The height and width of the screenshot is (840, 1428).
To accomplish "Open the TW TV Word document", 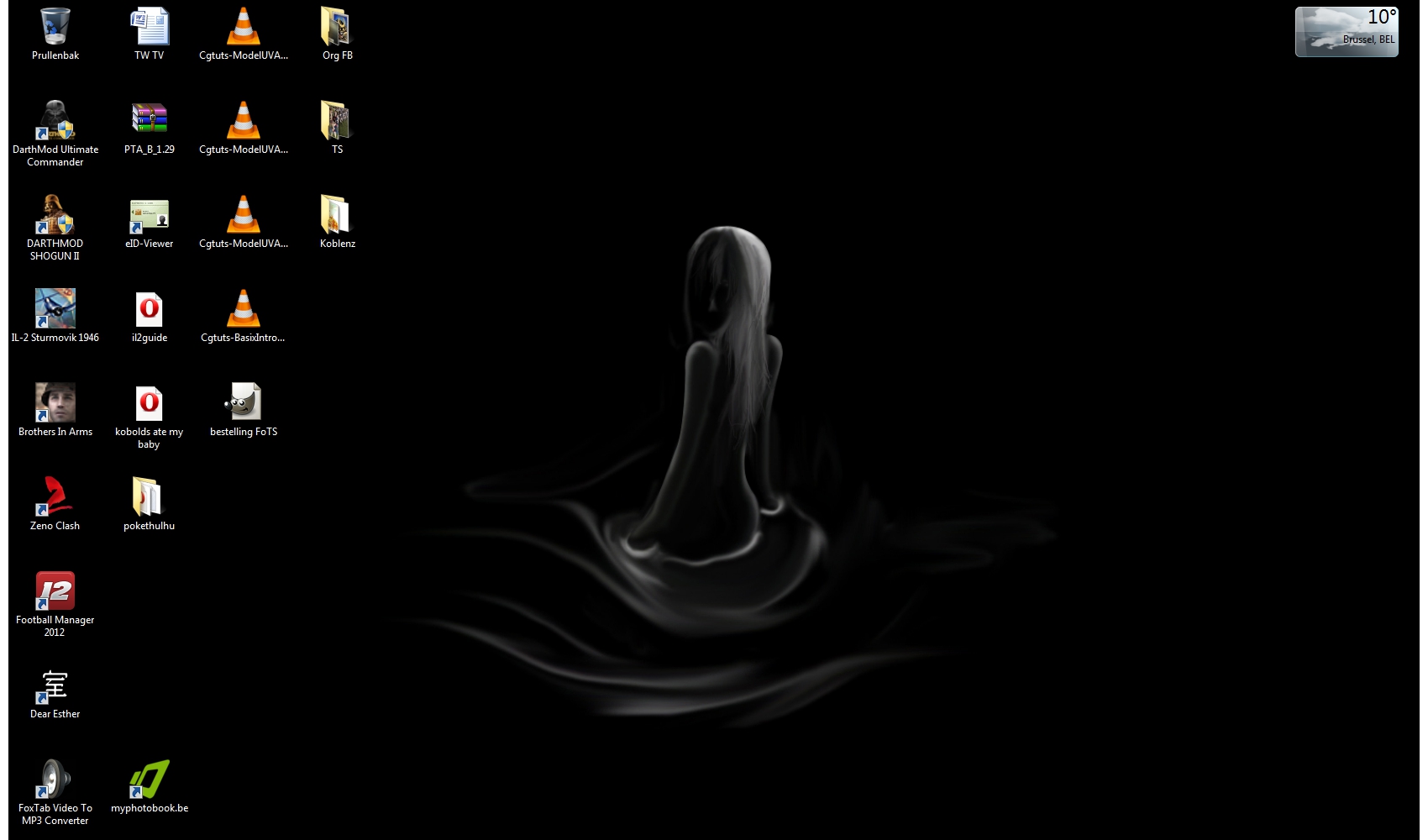I will pyautogui.click(x=150, y=28).
